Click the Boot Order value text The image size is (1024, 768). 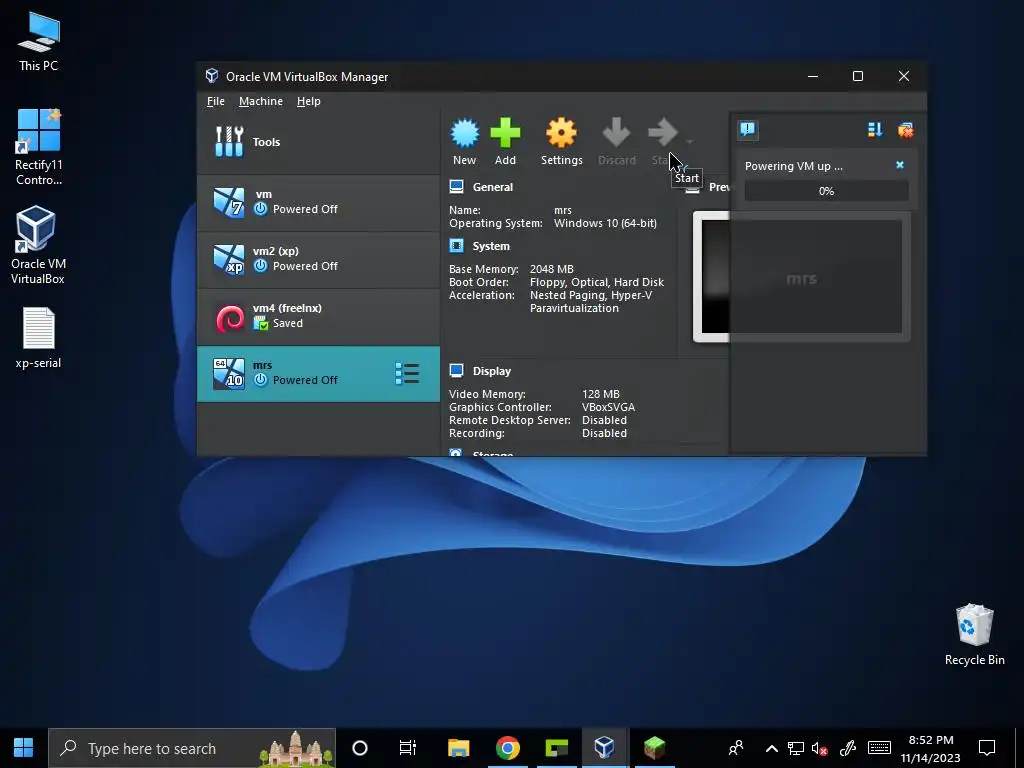597,282
